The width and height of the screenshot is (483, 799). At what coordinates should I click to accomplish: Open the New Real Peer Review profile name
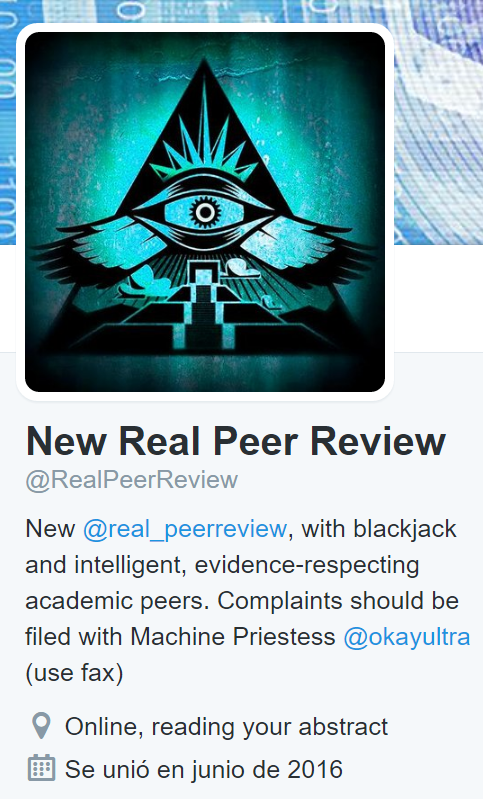tap(235, 441)
